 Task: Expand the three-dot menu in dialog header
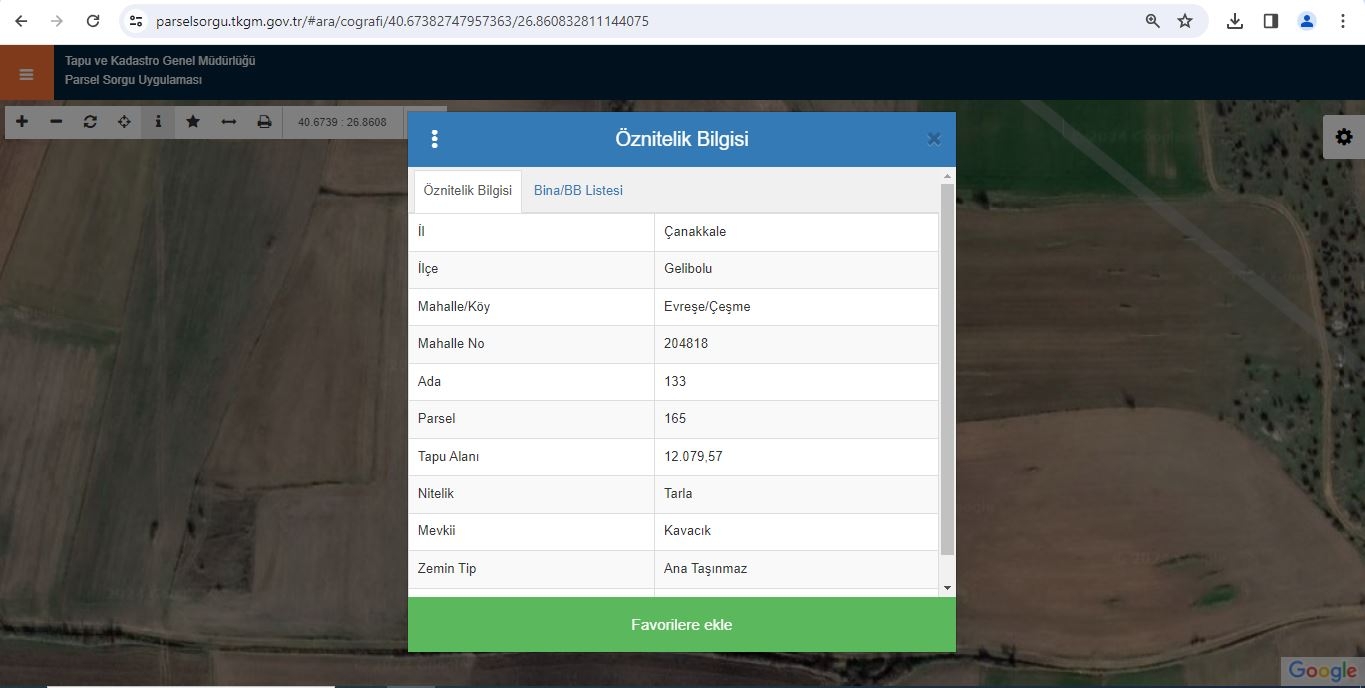click(434, 139)
